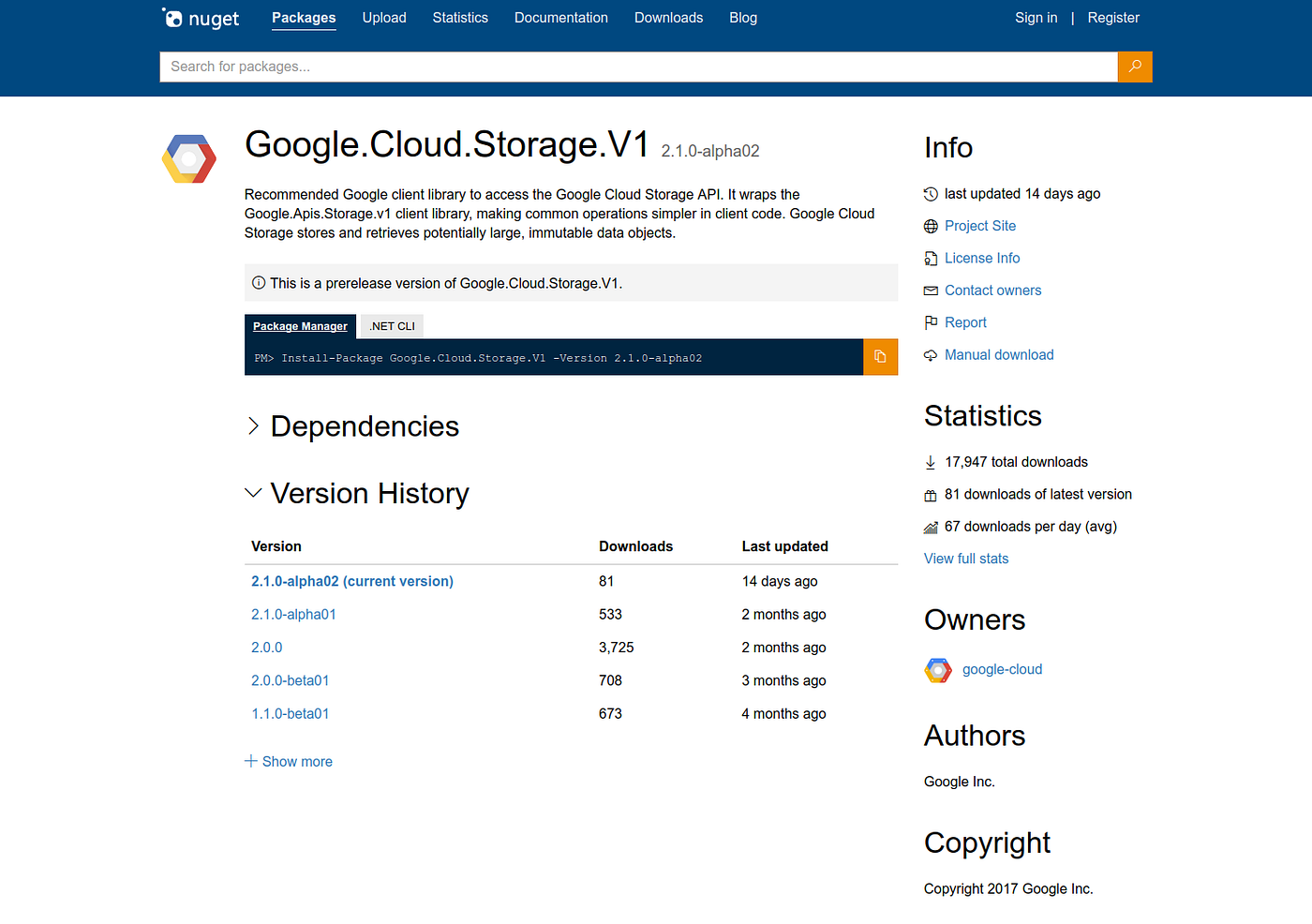The height and width of the screenshot is (924, 1312).
Task: Click the Manual download icon
Action: (x=931, y=355)
